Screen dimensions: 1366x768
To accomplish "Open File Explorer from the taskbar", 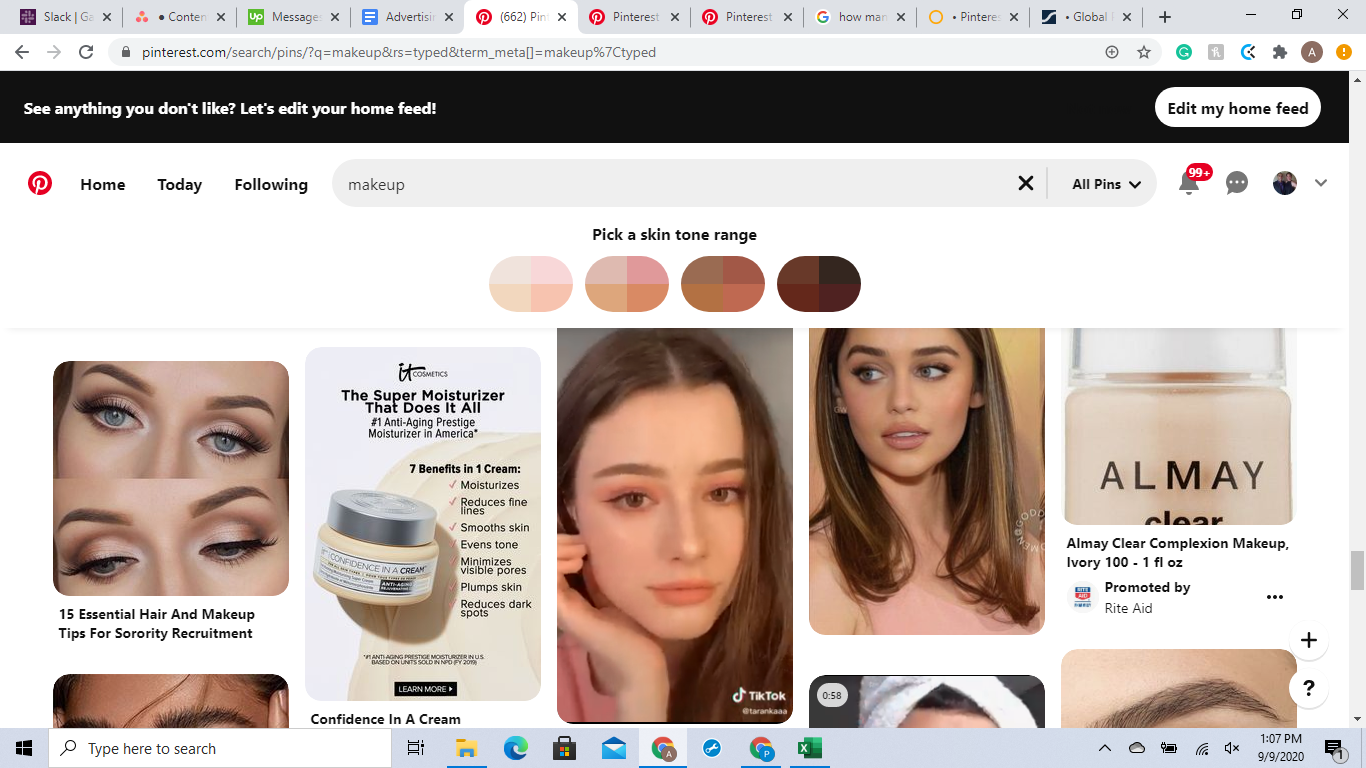I will [466, 748].
